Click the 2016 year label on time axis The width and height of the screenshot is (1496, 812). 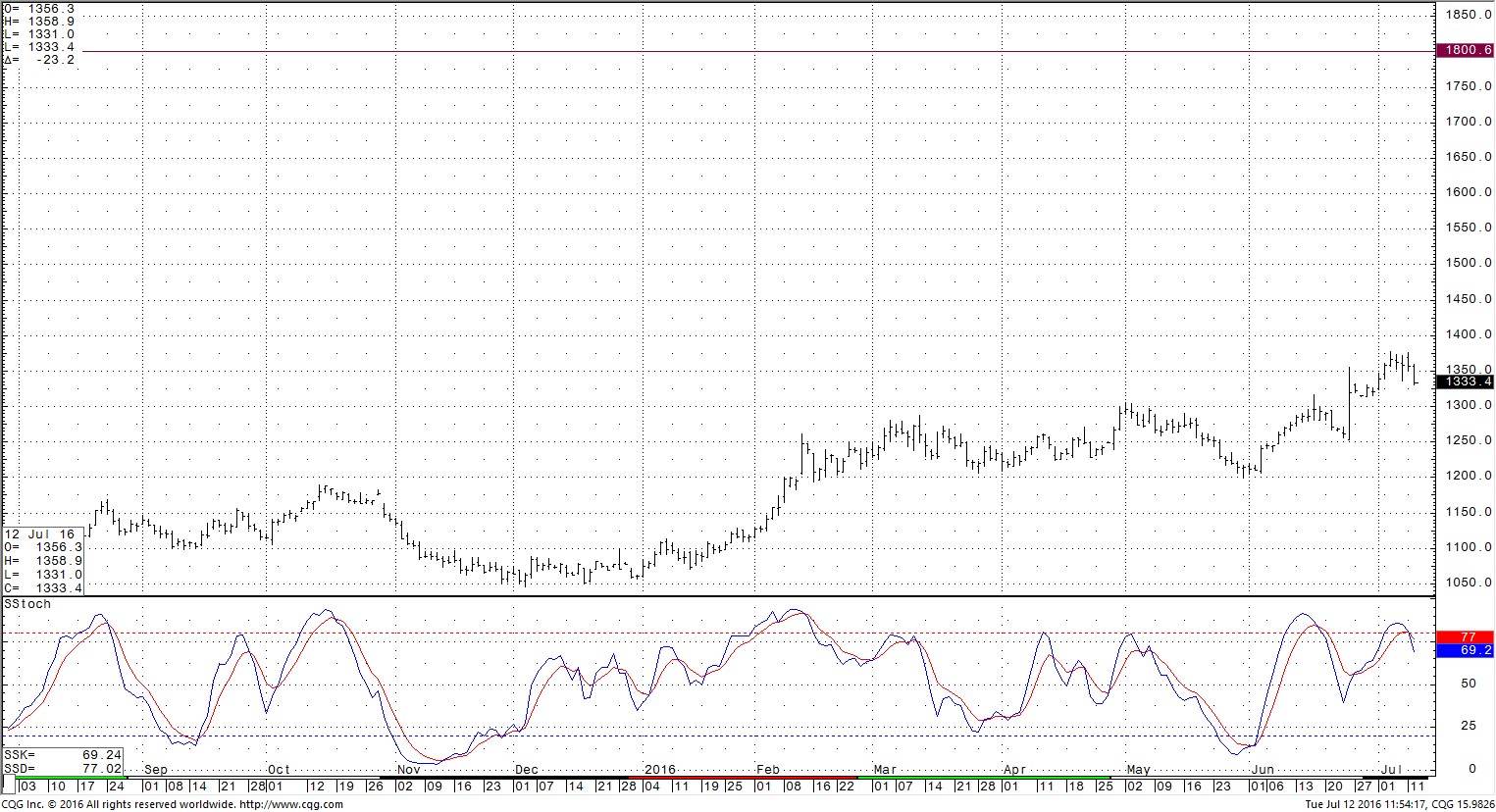pos(659,770)
